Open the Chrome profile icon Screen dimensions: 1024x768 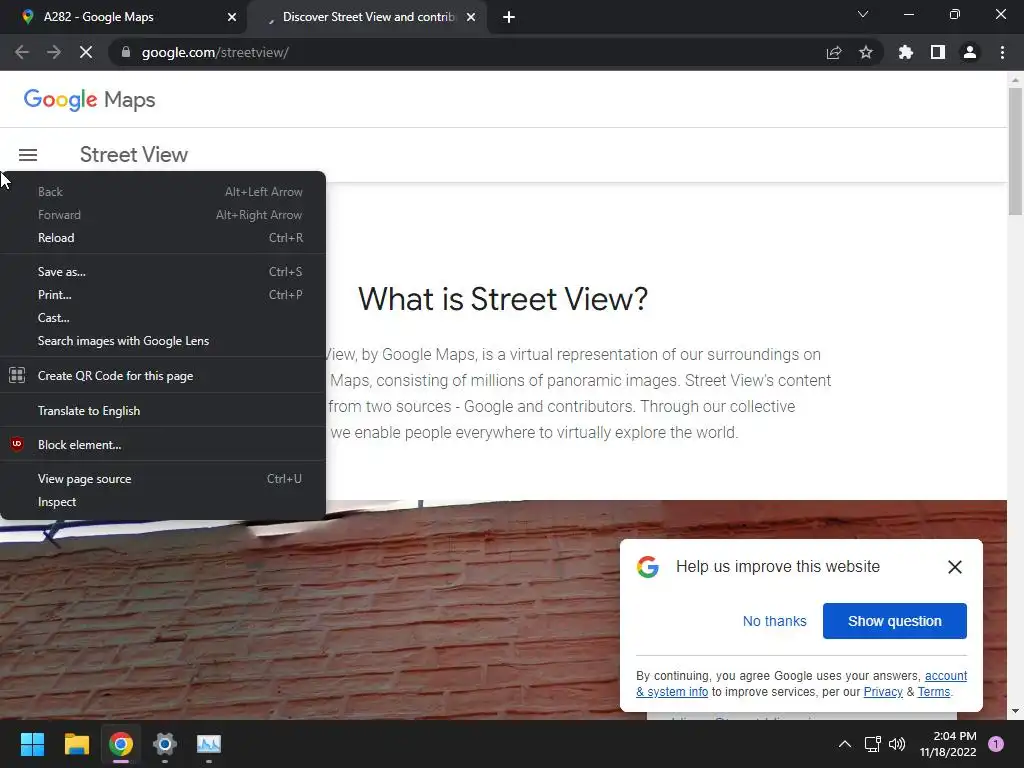[x=970, y=52]
